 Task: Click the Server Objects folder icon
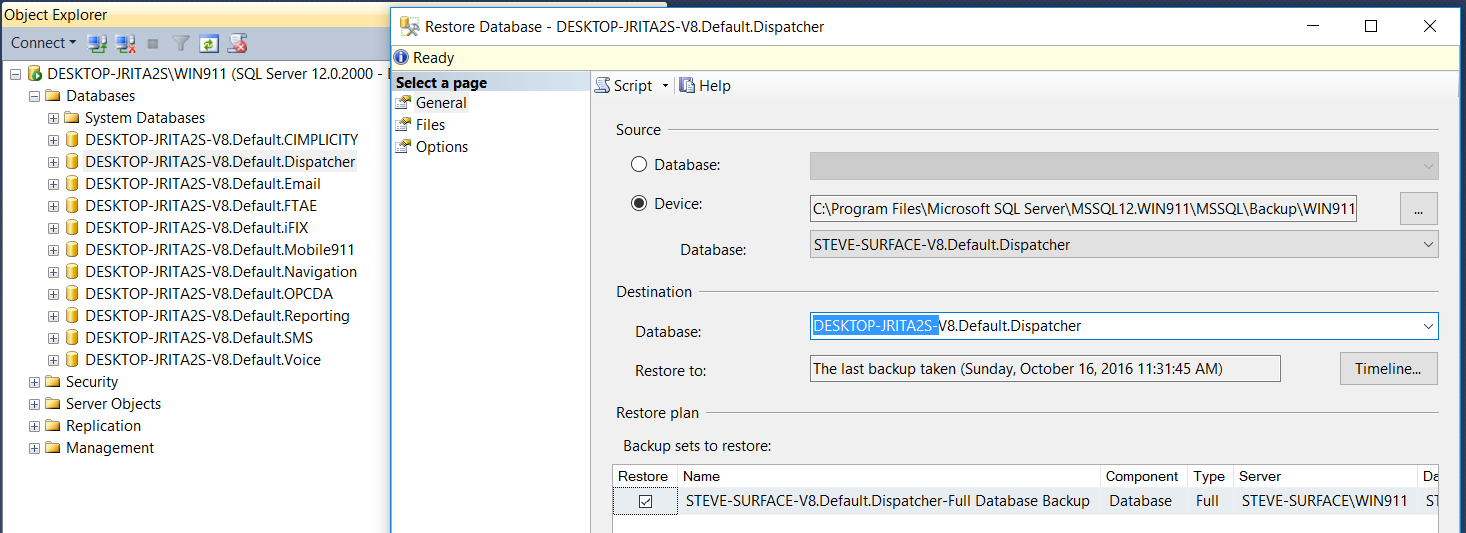[54, 404]
